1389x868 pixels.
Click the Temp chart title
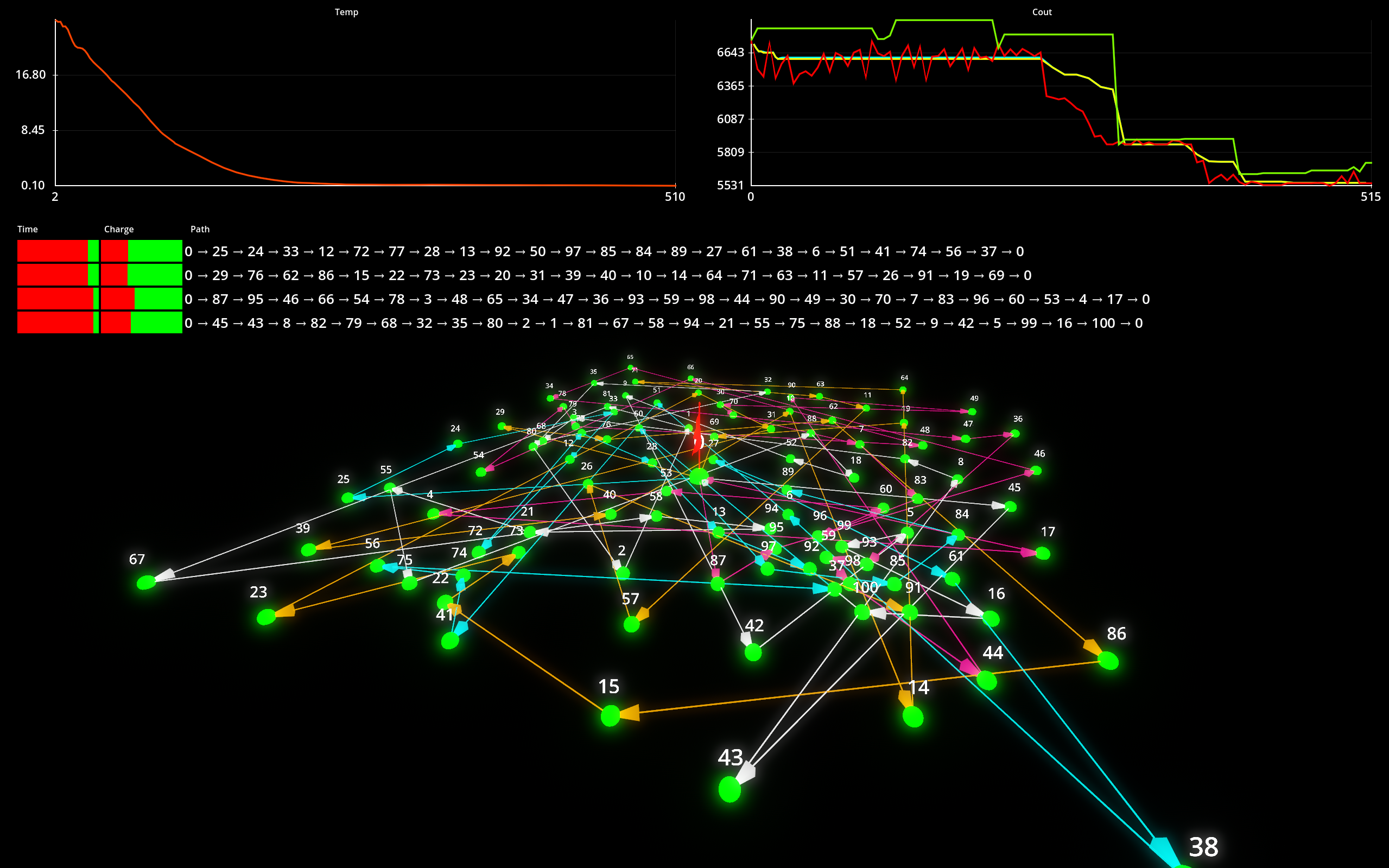click(346, 12)
